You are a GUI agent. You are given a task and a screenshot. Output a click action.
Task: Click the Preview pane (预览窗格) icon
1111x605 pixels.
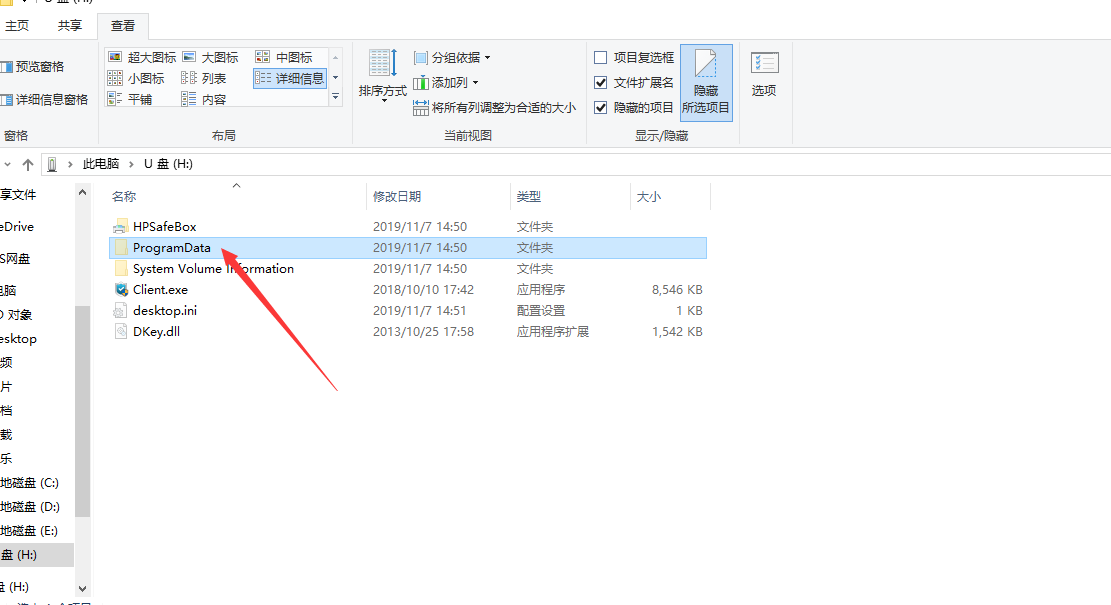coord(32,67)
